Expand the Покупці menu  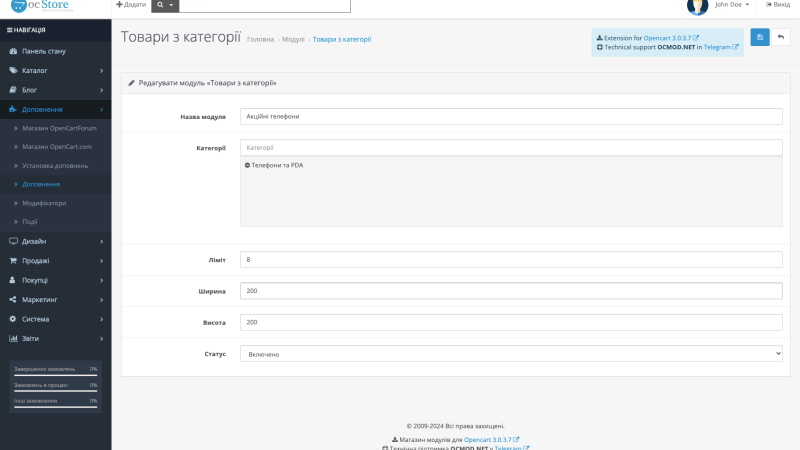pos(56,280)
